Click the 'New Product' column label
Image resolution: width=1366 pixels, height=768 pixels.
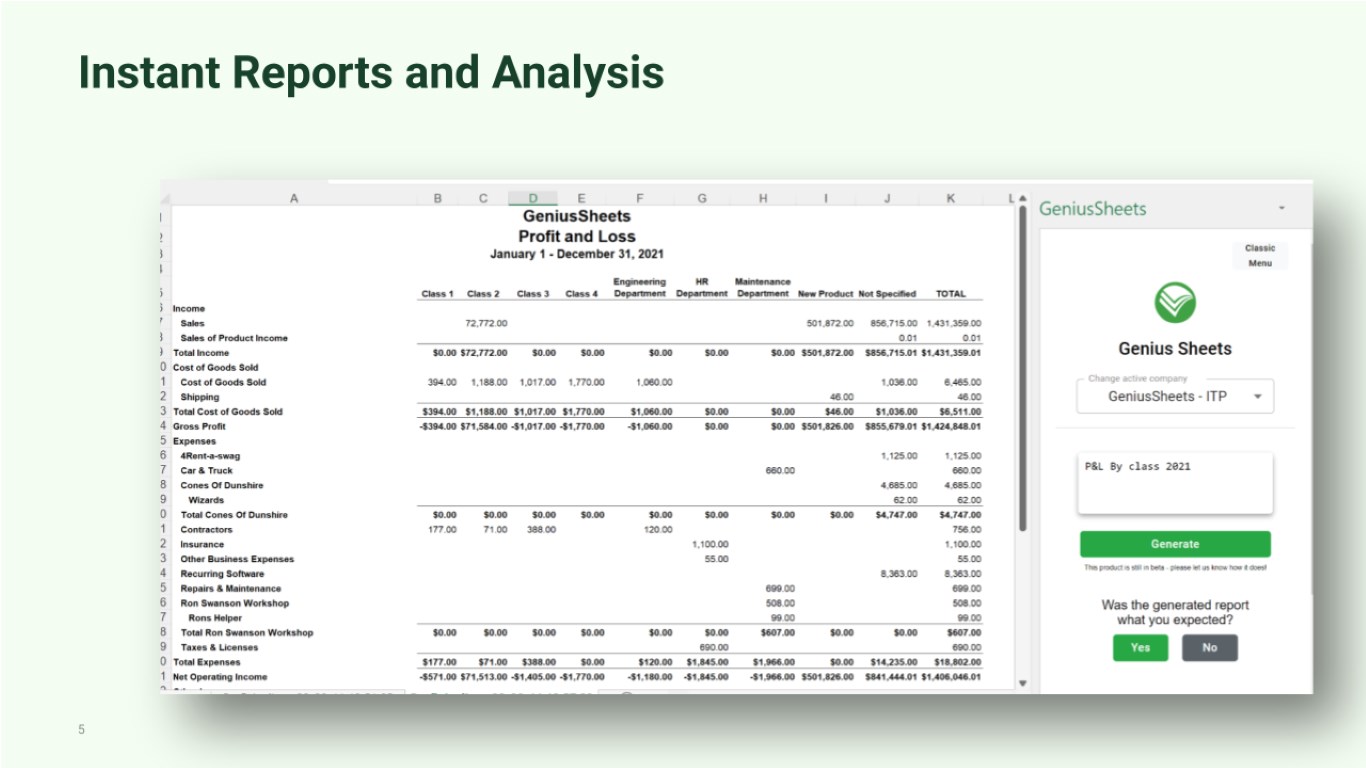click(x=826, y=294)
